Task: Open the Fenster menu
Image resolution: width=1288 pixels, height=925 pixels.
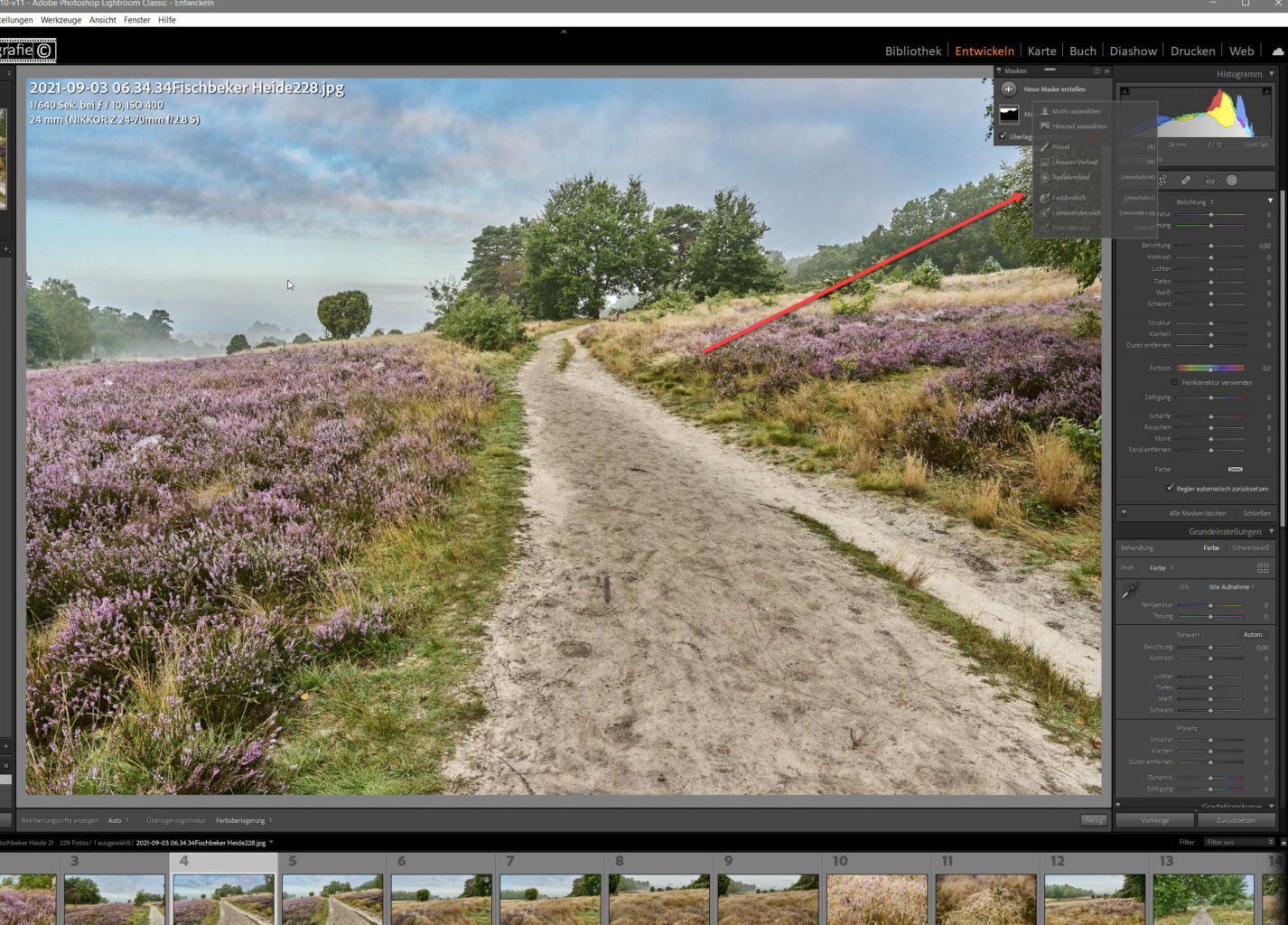Action: coord(136,20)
